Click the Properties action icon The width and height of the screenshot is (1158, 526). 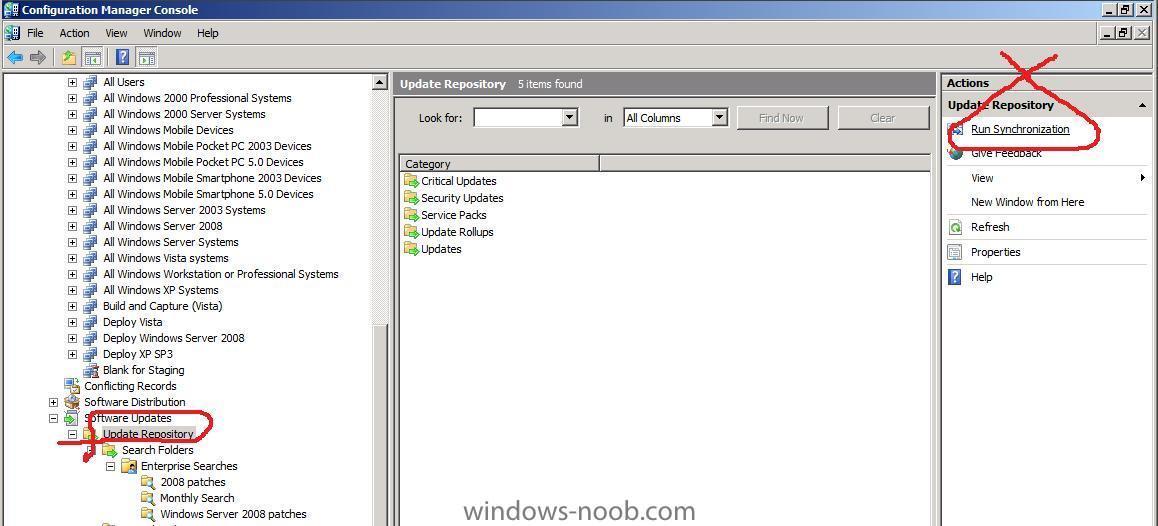click(x=956, y=253)
